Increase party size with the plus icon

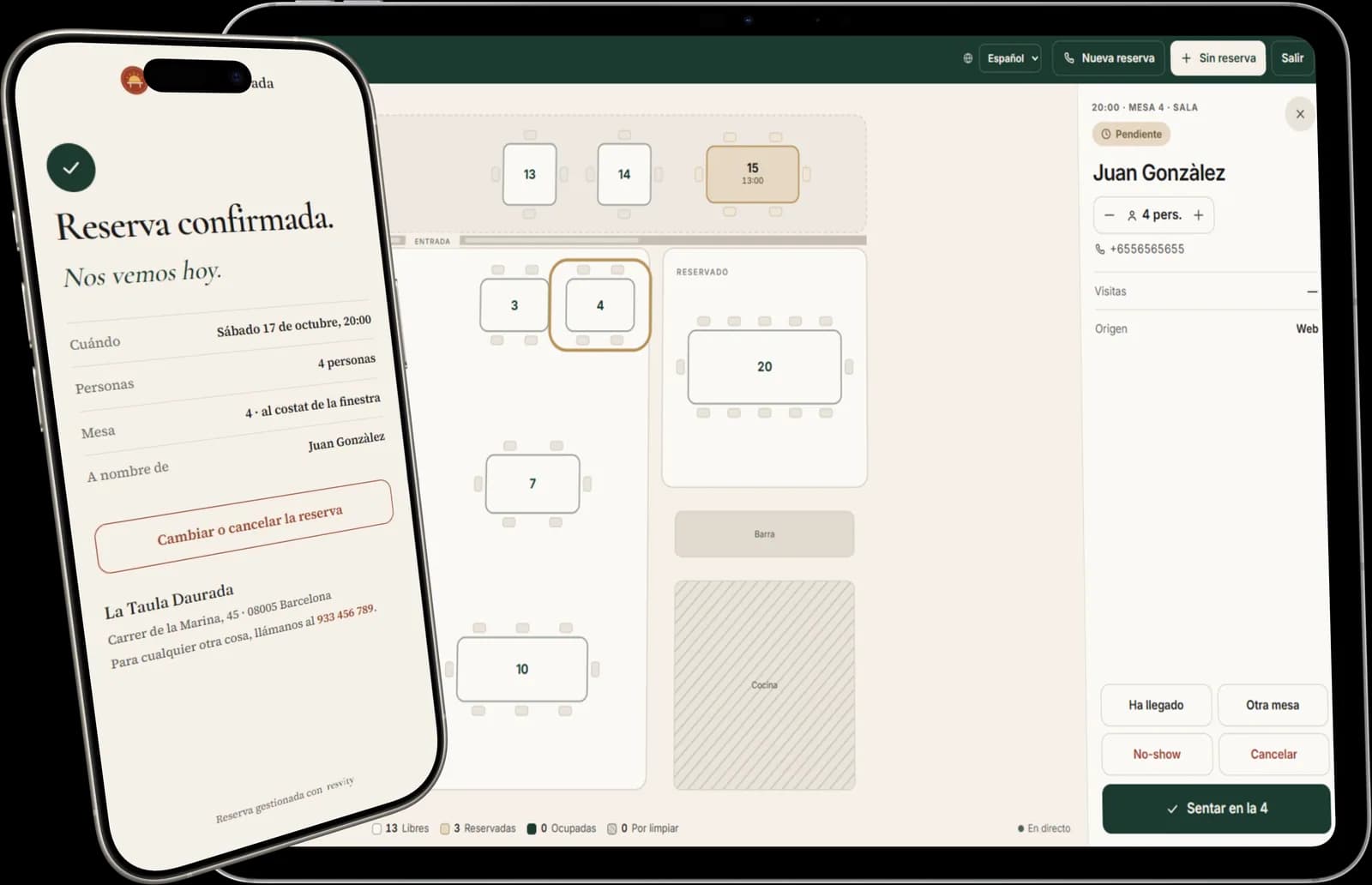[1199, 215]
